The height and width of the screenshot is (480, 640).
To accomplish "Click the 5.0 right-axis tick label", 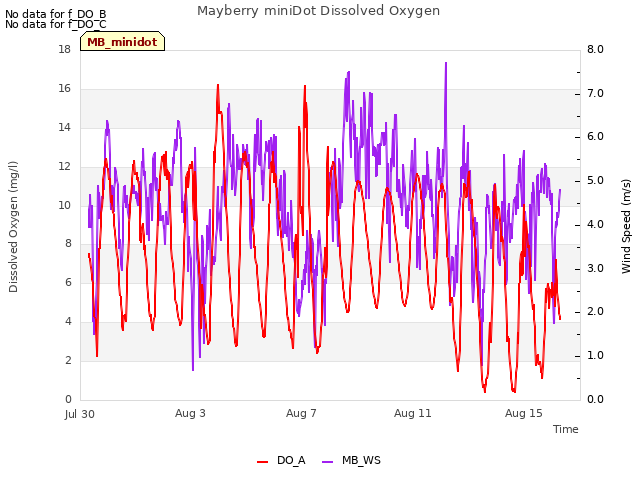I will click(595, 180).
